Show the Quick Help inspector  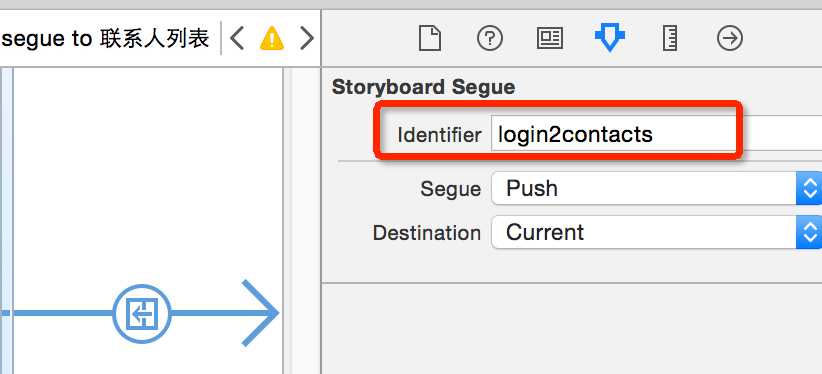click(x=490, y=39)
